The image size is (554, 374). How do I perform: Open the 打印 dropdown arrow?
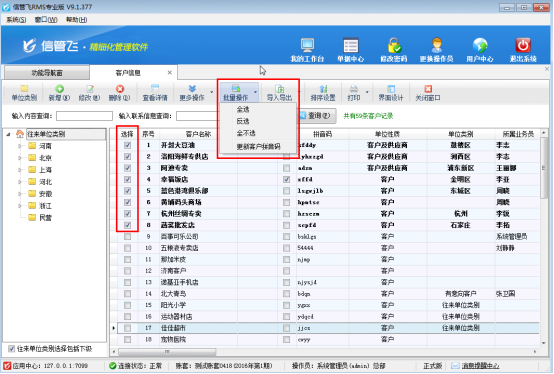pyautogui.click(x=367, y=92)
